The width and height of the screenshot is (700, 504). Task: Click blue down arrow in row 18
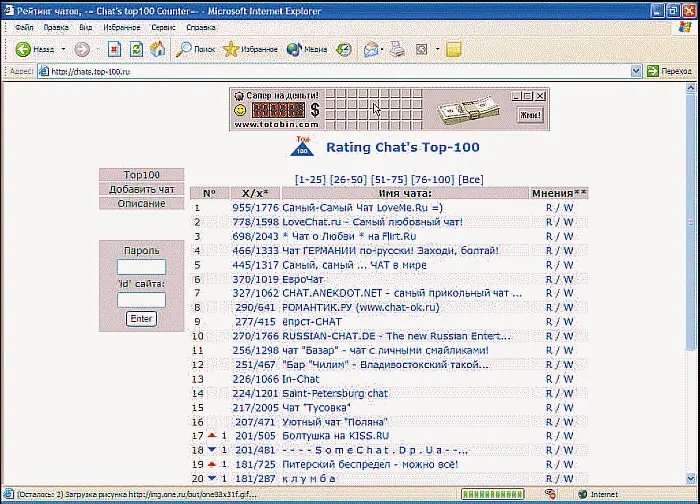tap(212, 450)
